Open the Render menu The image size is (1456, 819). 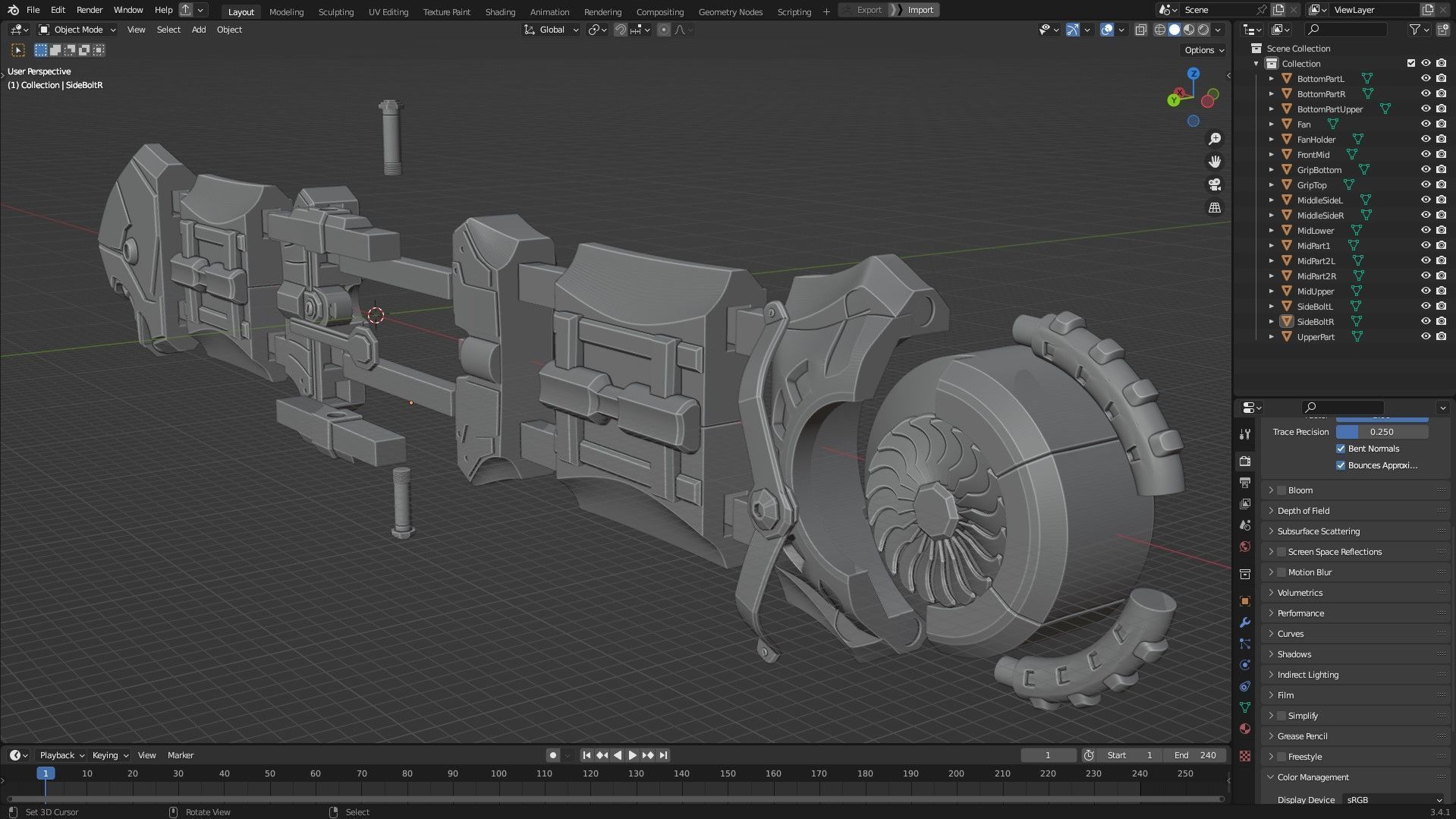(89, 10)
